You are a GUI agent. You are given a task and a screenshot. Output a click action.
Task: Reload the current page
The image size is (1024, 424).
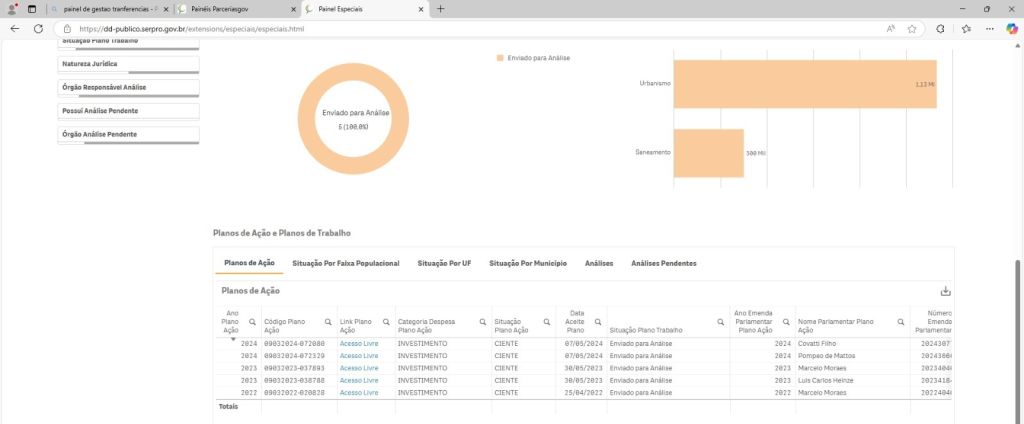pos(38,29)
